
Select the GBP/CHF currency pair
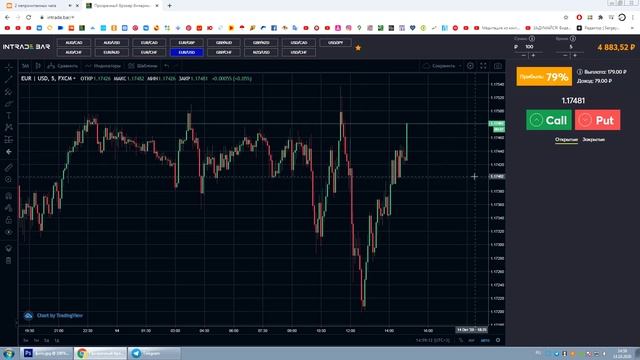(x=224, y=52)
